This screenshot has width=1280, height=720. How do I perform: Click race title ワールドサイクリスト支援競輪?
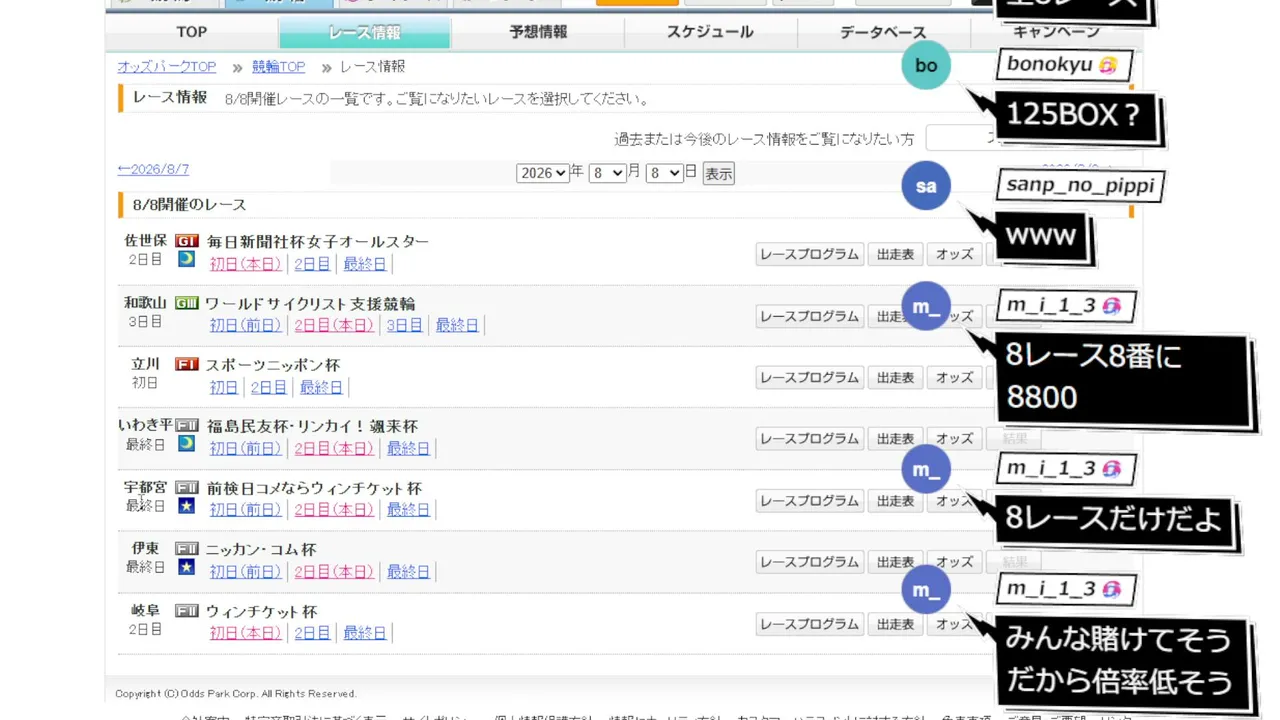point(310,303)
